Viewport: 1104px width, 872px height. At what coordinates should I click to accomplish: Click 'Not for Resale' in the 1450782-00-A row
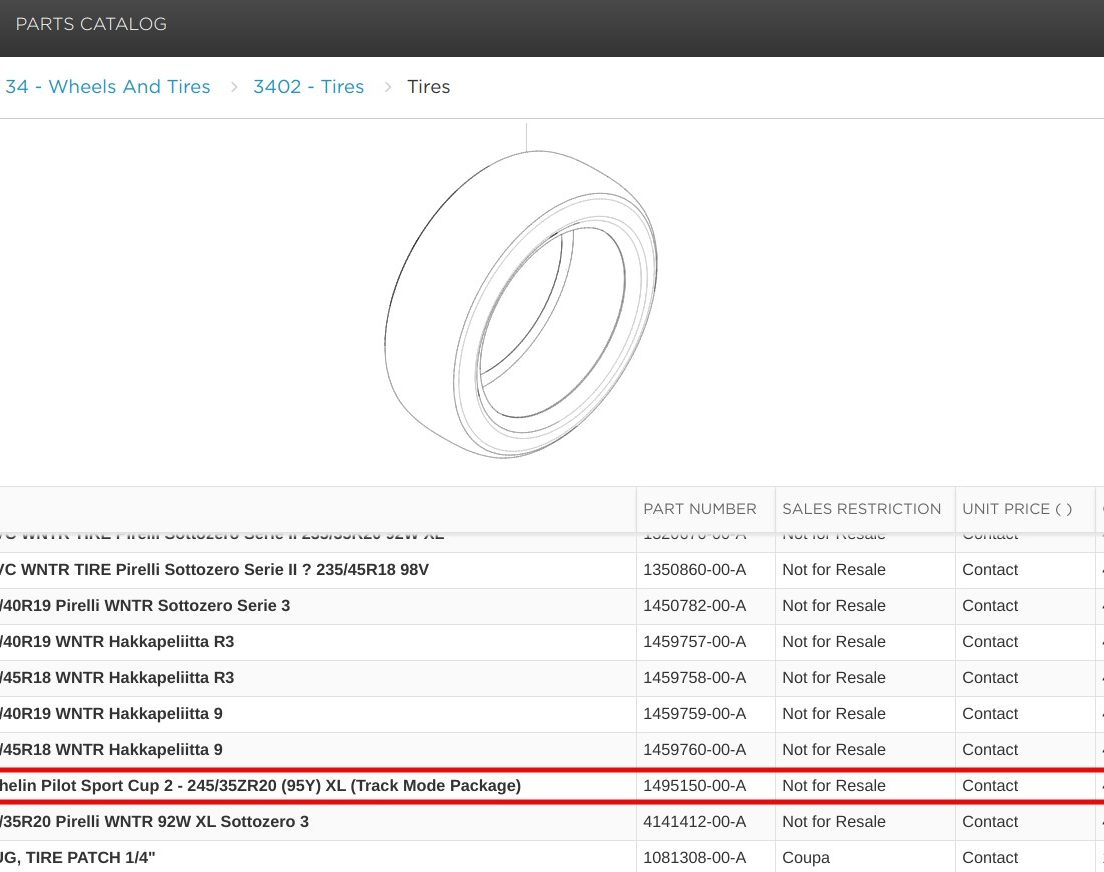834,606
